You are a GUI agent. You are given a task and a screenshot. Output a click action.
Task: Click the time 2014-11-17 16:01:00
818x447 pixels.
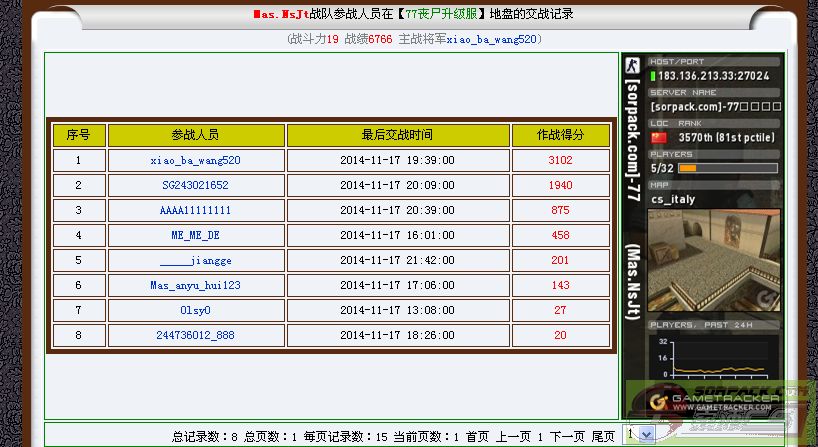(x=398, y=235)
